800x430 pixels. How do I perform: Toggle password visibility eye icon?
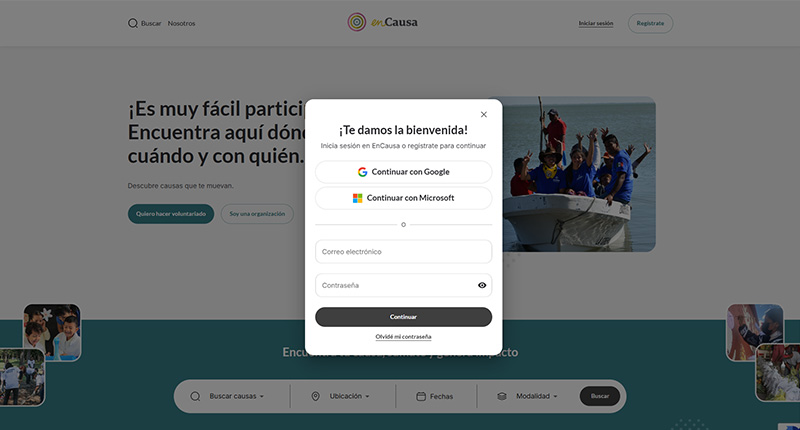482,286
